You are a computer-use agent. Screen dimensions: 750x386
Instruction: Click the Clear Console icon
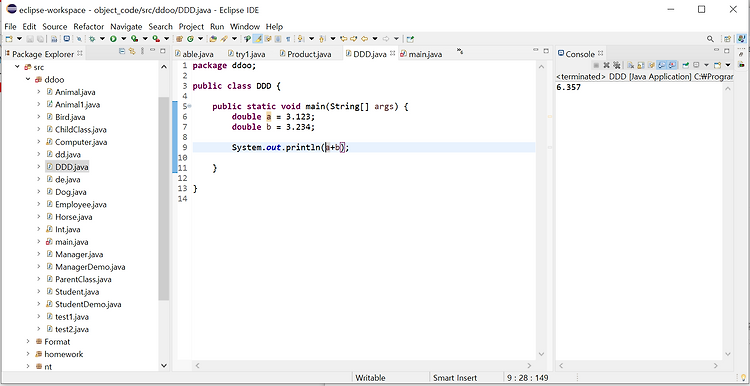click(x=631, y=65)
